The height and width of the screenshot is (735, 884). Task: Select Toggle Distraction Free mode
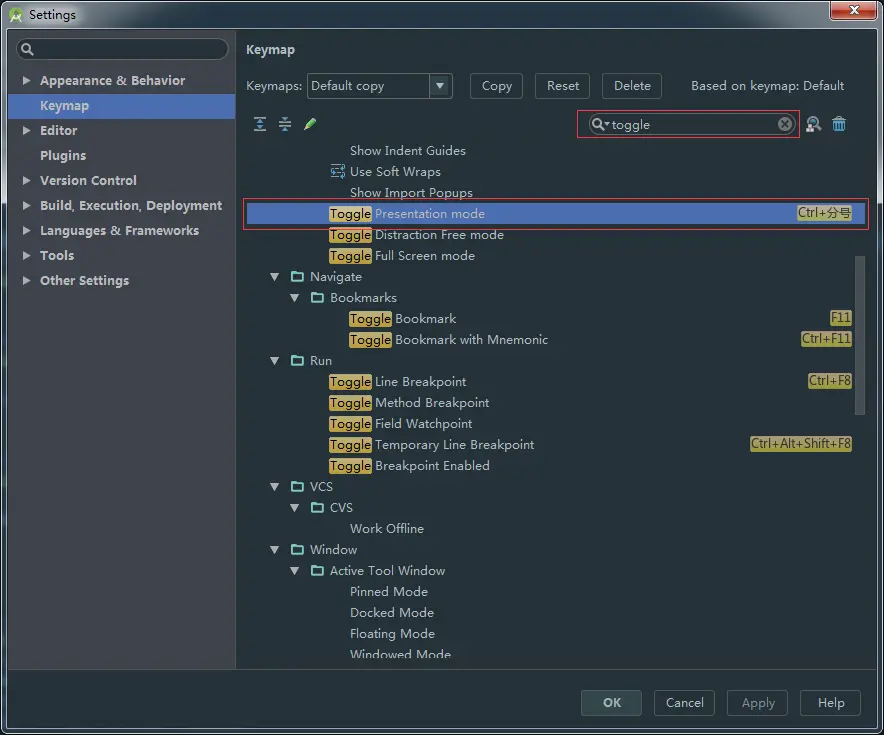416,234
